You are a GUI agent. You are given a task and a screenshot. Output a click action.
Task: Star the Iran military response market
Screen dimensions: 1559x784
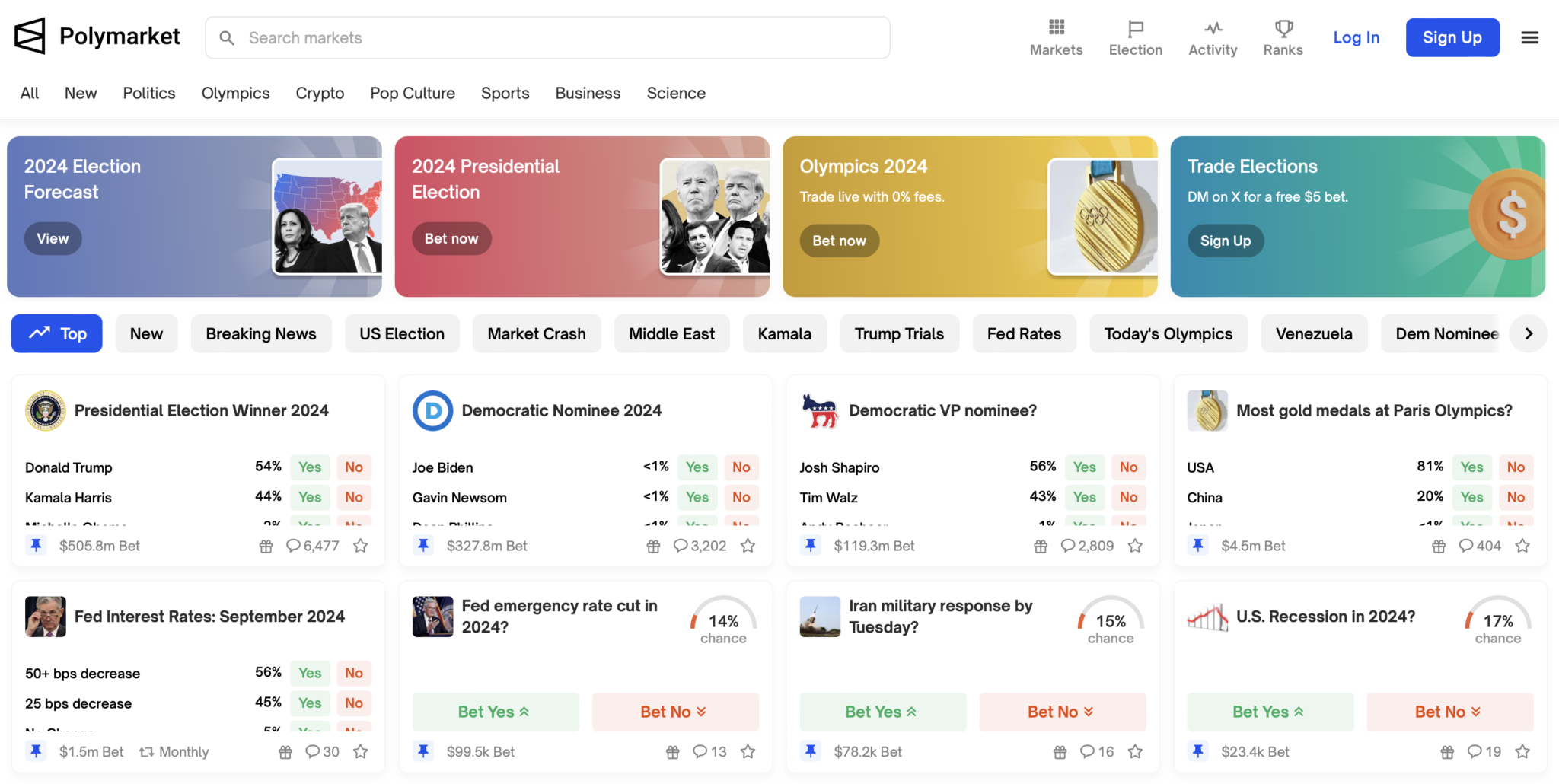(1135, 752)
